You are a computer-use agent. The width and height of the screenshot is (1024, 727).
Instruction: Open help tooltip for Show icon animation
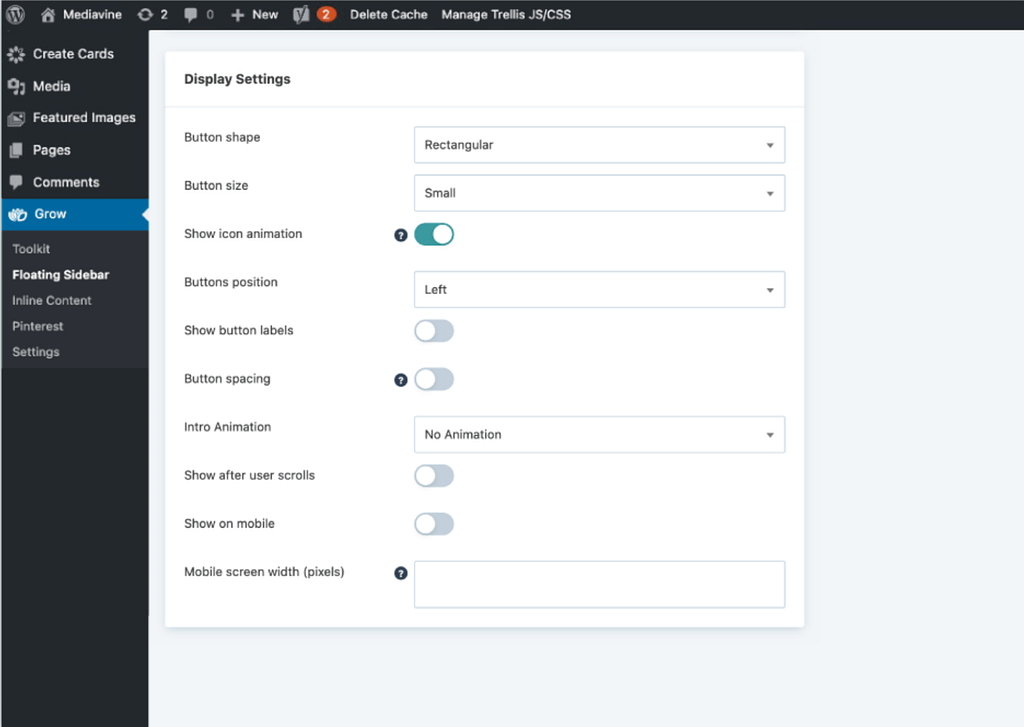pos(401,235)
